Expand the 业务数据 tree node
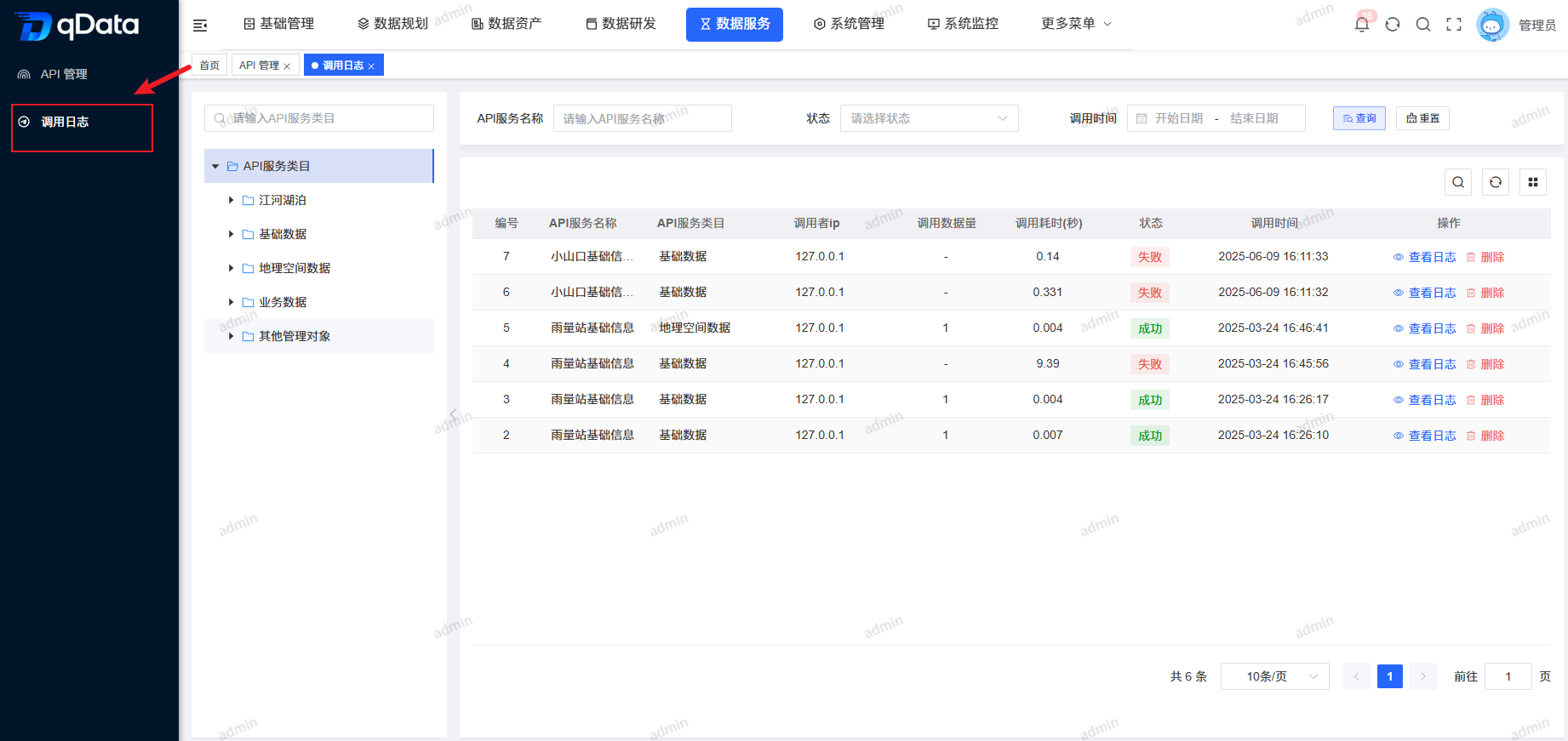Screen dimensions: 1568x741 231,302
